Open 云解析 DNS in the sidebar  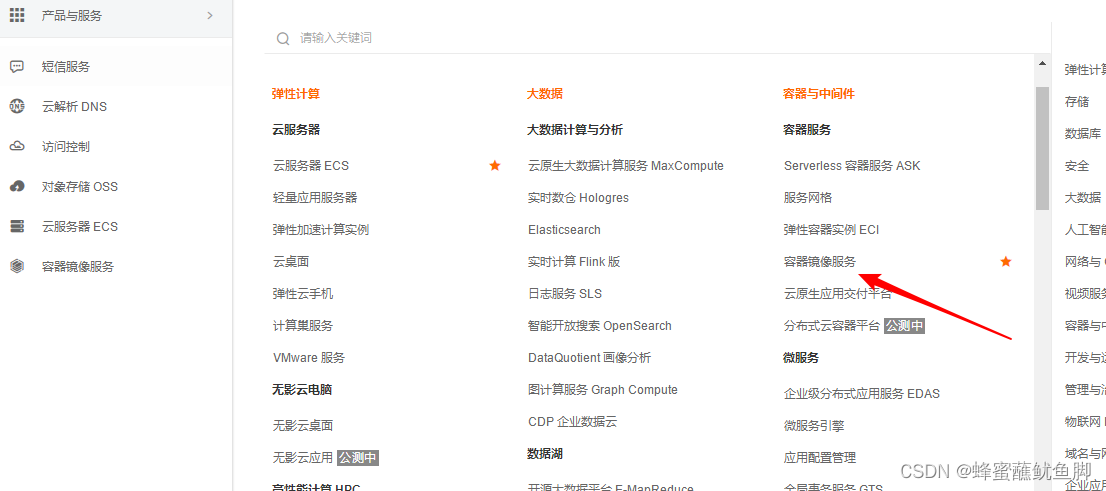click(75, 107)
